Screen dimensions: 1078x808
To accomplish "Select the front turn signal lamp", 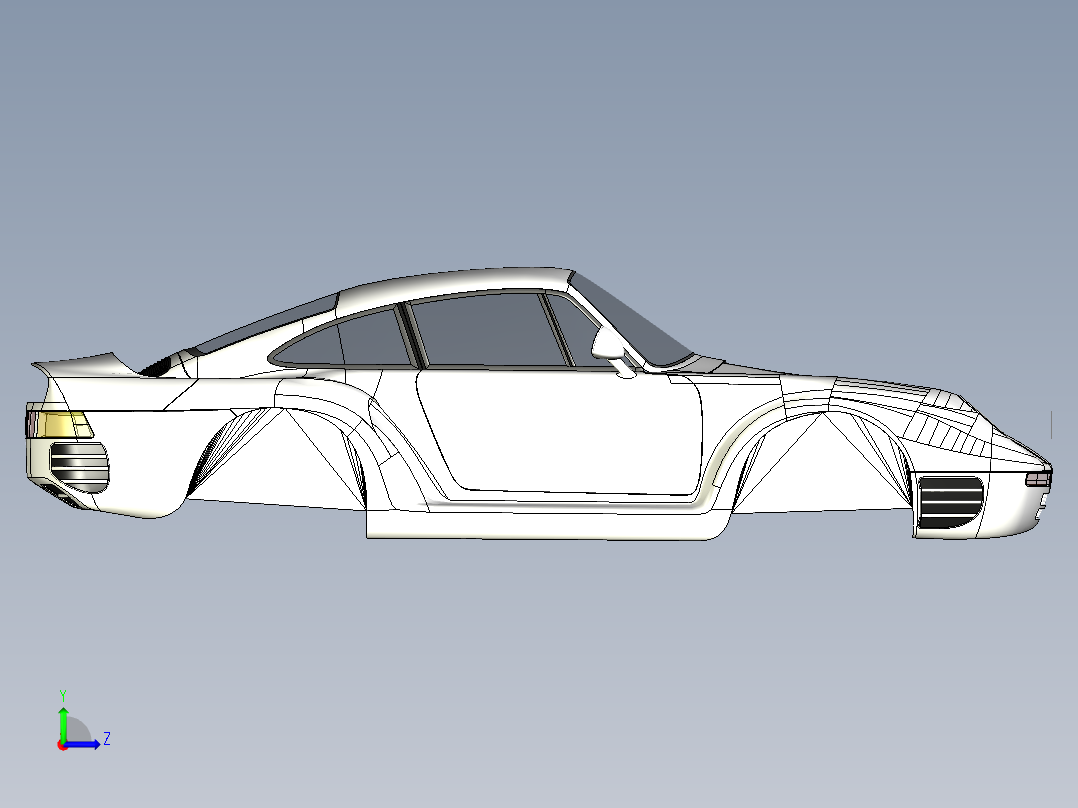I will [x=1037, y=479].
